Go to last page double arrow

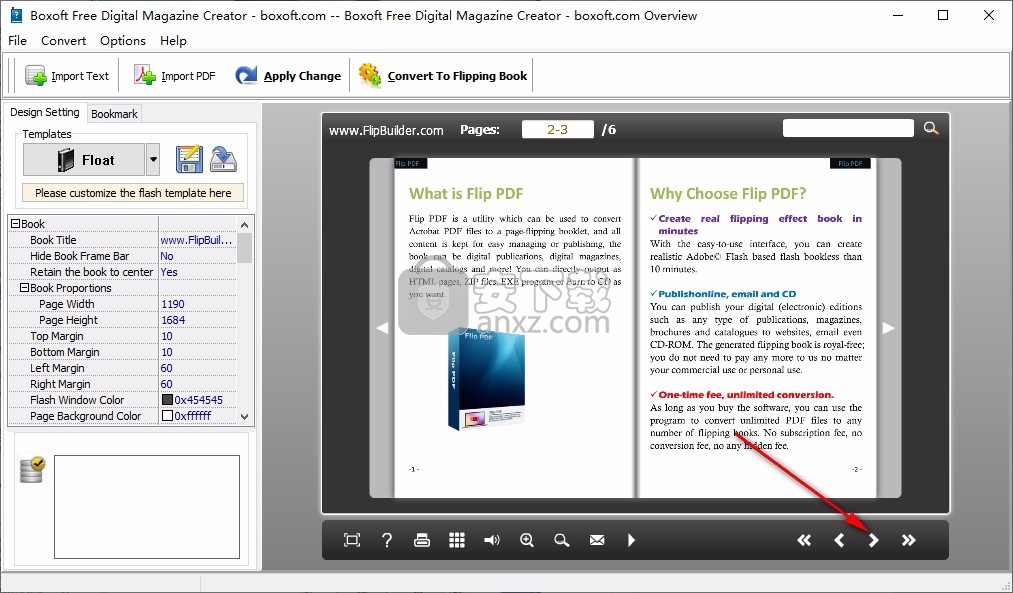908,540
